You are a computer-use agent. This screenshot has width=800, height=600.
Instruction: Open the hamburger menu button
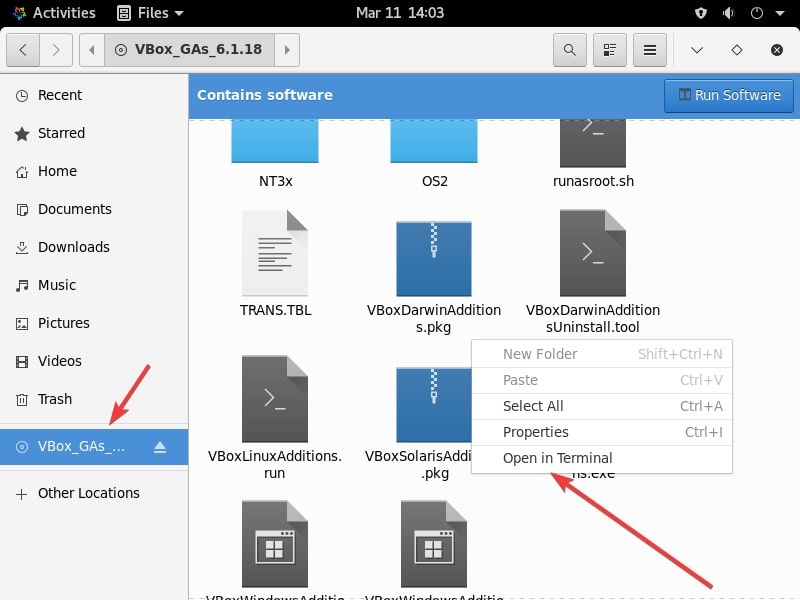click(x=649, y=50)
